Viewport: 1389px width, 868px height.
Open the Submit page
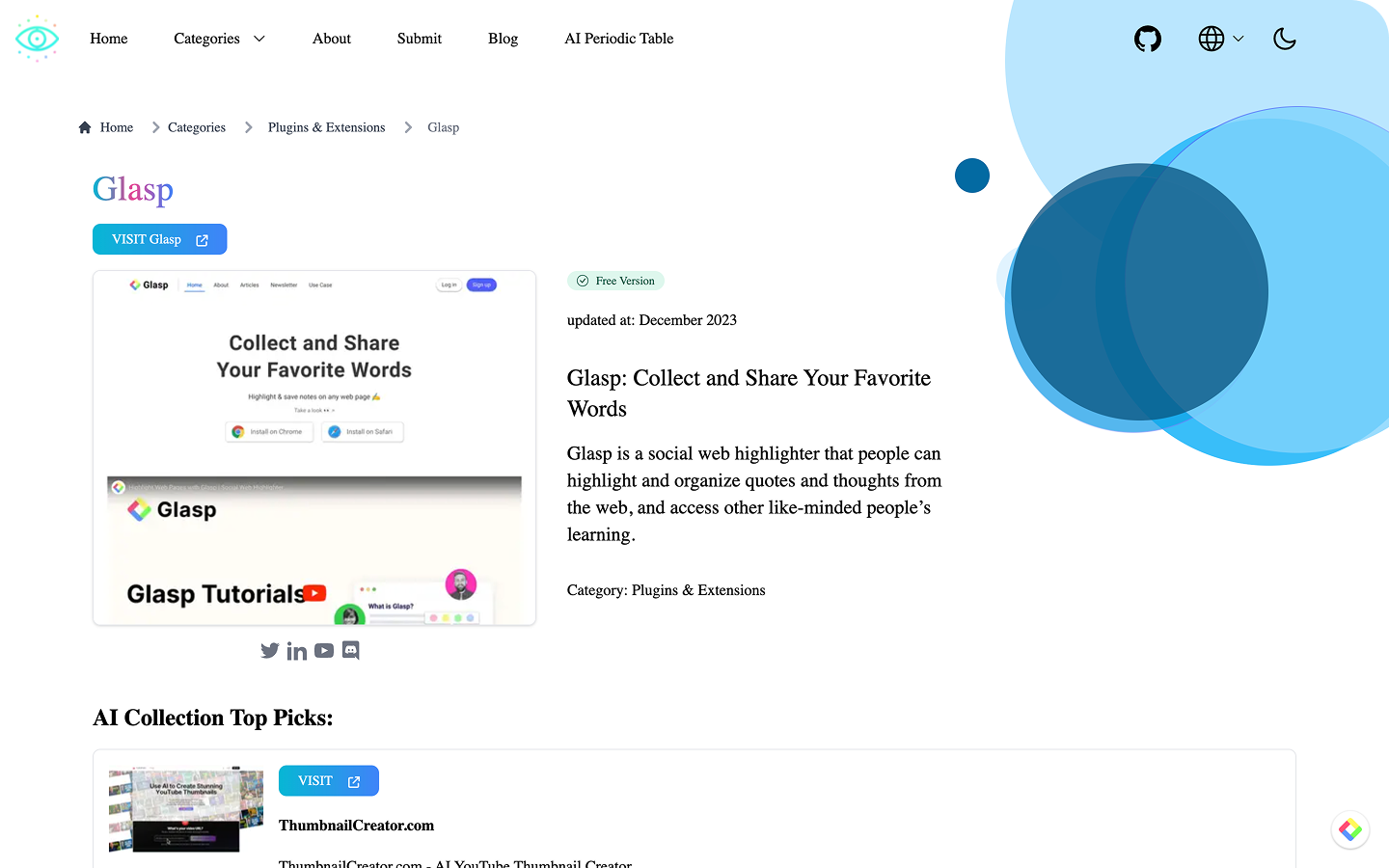(x=420, y=39)
